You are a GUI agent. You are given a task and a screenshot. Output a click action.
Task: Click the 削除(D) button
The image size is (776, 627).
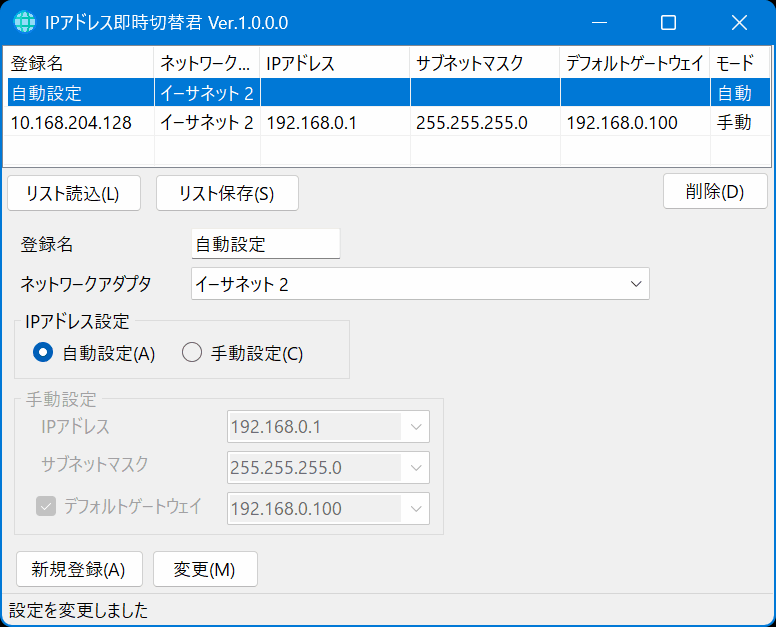tap(715, 191)
